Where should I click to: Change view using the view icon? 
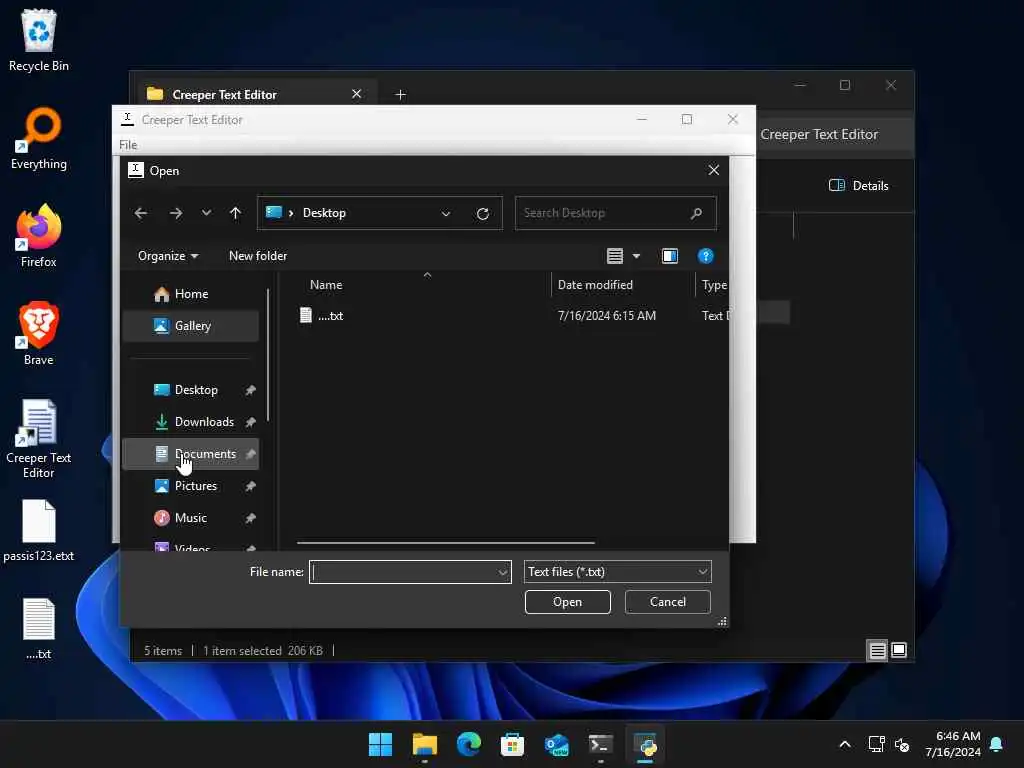tap(615, 256)
